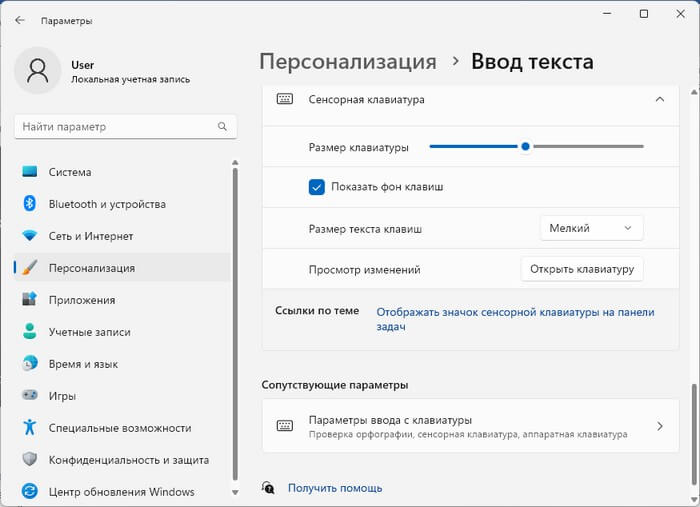Click the Получить помощь link
Image resolution: width=700 pixels, height=507 pixels.
tap(335, 488)
